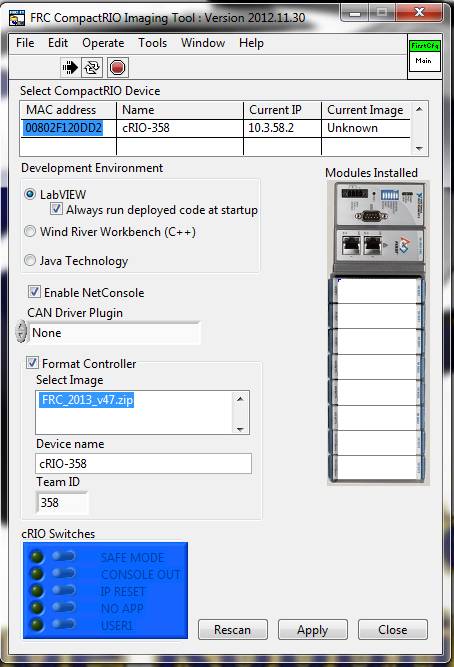Click the red Abort Execution icon
The width and height of the screenshot is (454, 667).
point(117,67)
